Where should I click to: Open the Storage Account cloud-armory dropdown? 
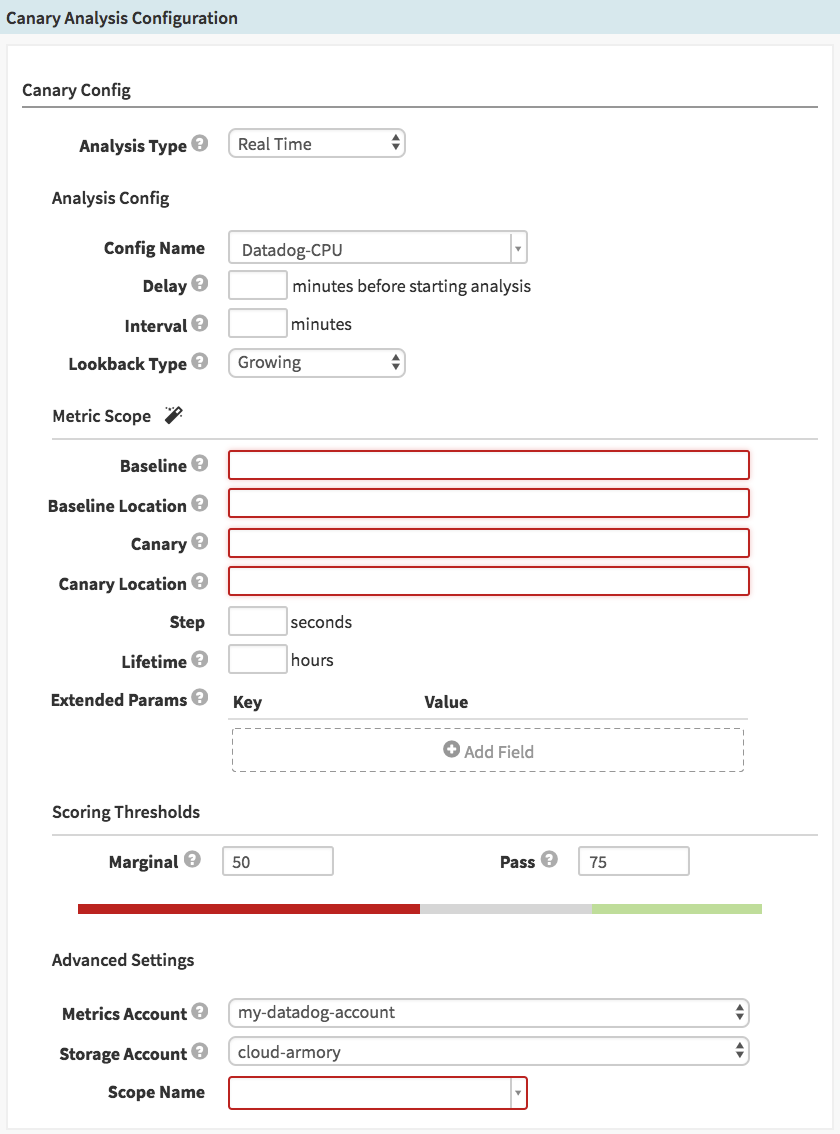click(488, 1052)
